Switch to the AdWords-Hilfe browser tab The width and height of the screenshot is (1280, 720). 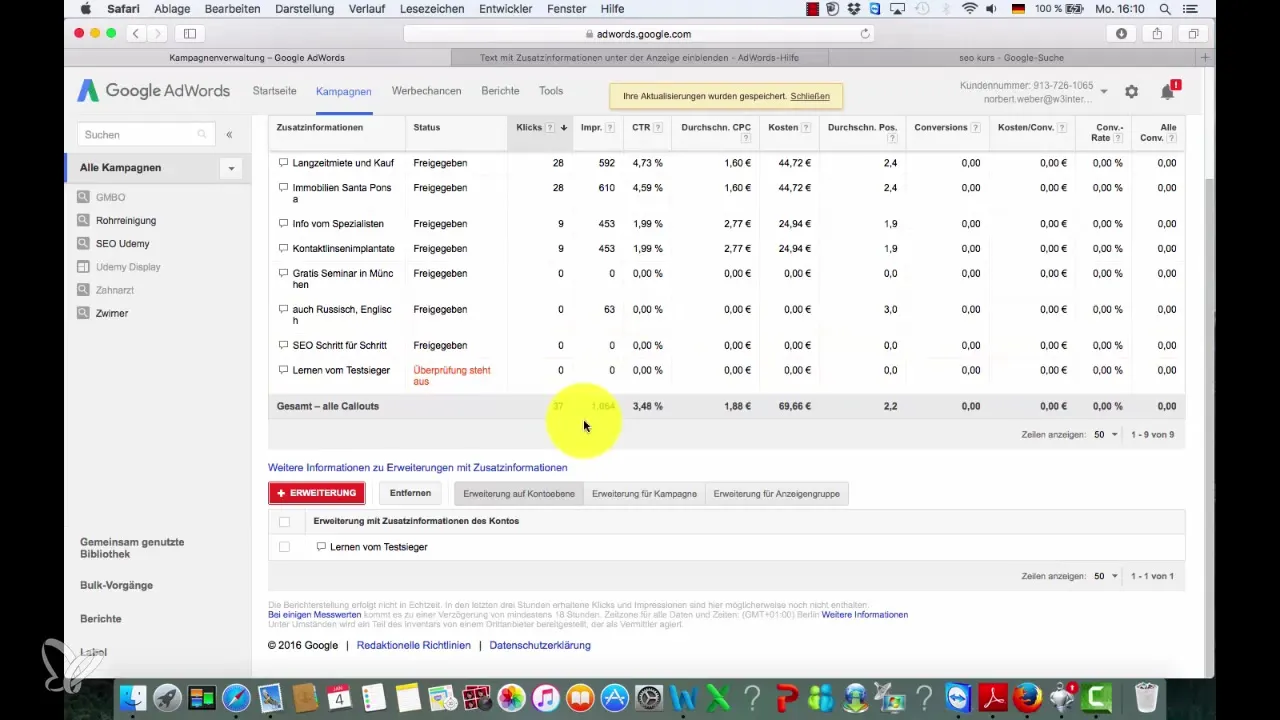tap(640, 58)
